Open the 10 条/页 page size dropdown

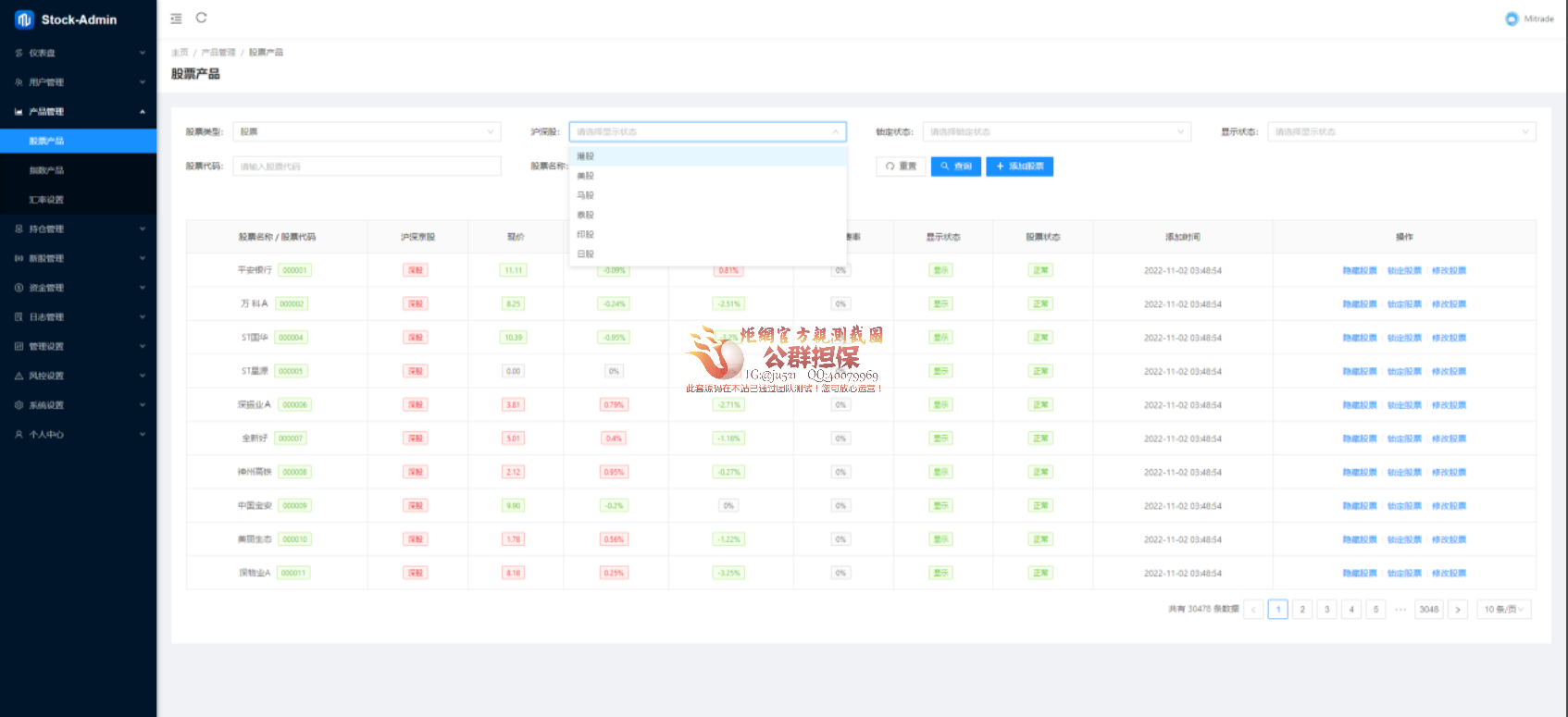pos(1503,610)
